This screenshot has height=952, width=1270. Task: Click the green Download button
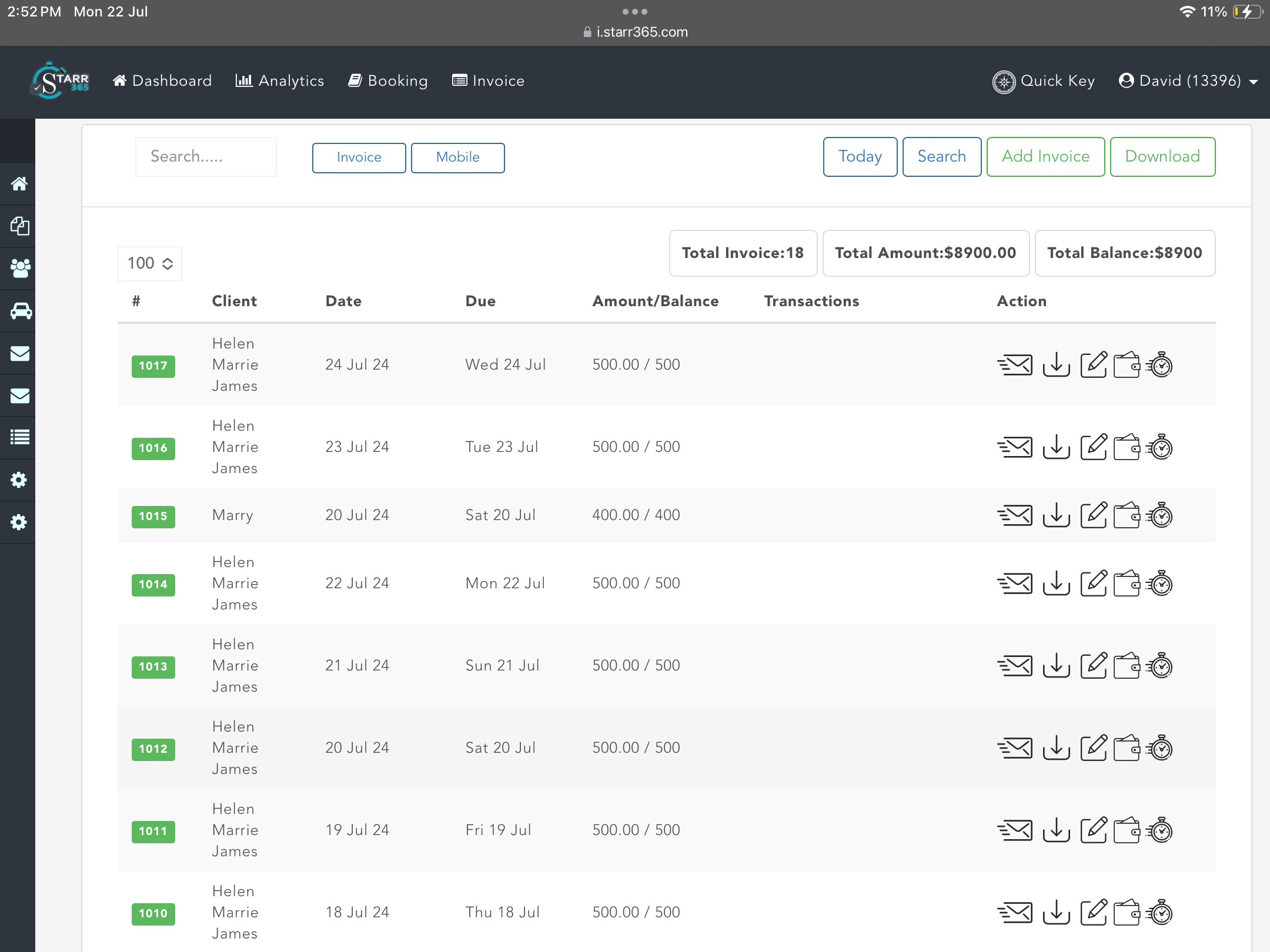tap(1163, 157)
